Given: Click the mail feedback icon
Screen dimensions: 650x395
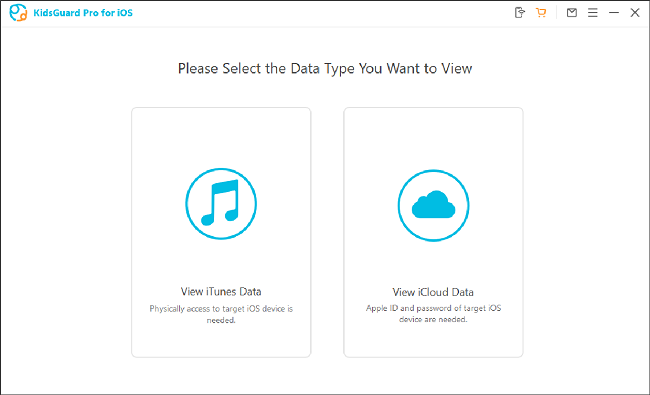Looking at the screenshot, I should point(572,12).
